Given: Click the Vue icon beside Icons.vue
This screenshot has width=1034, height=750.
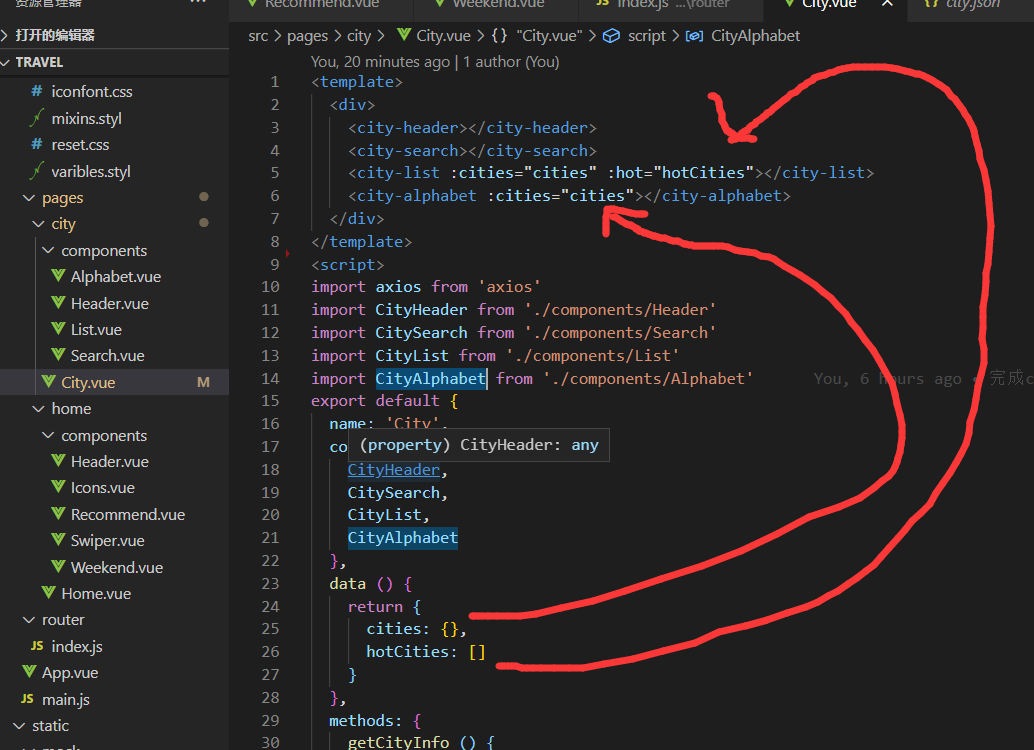Looking at the screenshot, I should coord(58,487).
